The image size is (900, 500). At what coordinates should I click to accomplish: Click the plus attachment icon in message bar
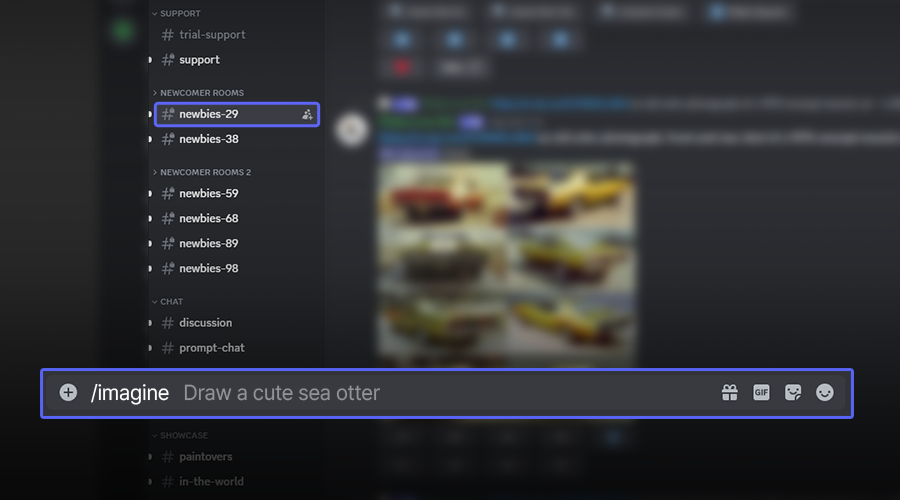coord(68,393)
